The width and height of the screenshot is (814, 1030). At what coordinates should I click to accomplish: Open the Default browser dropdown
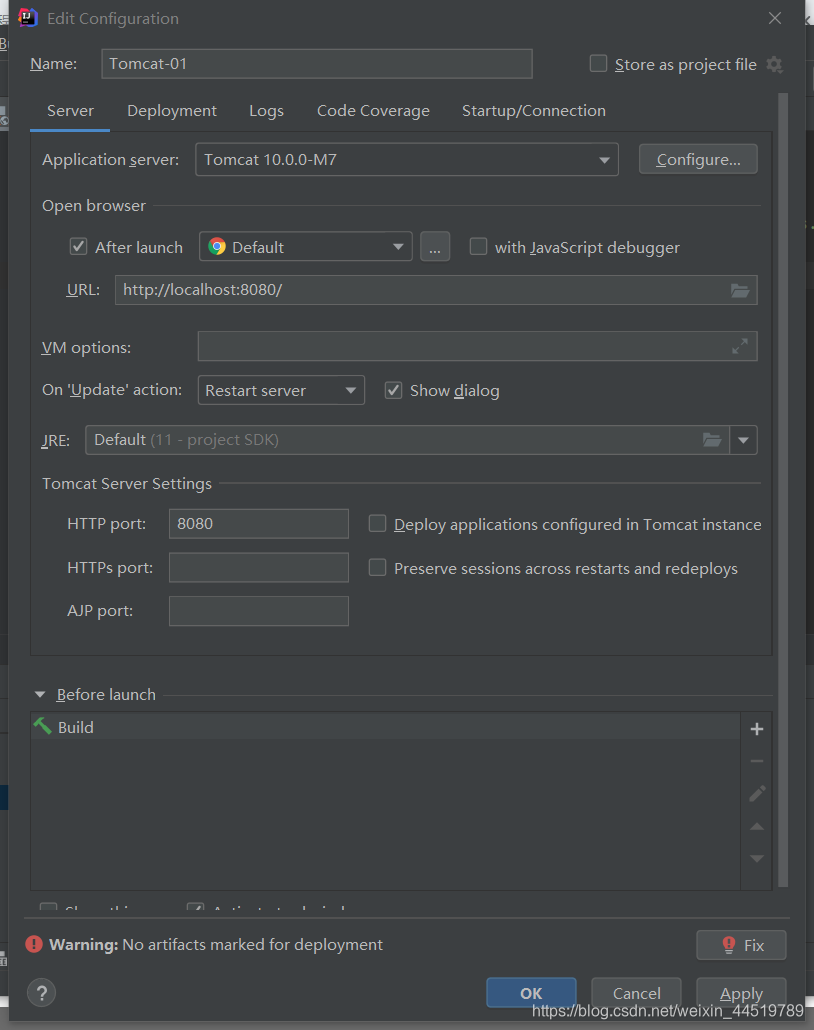[x=305, y=246]
